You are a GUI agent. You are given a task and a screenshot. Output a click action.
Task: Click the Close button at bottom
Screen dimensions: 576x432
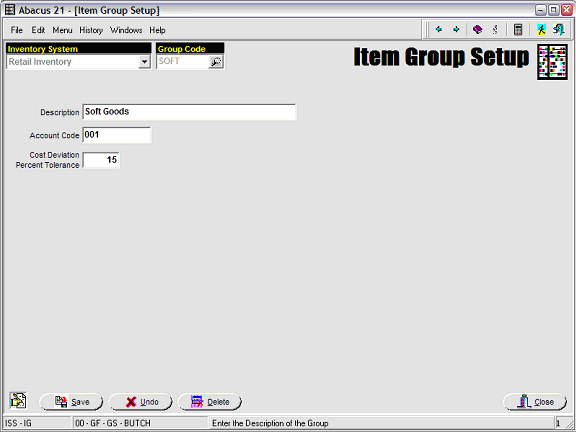click(534, 402)
